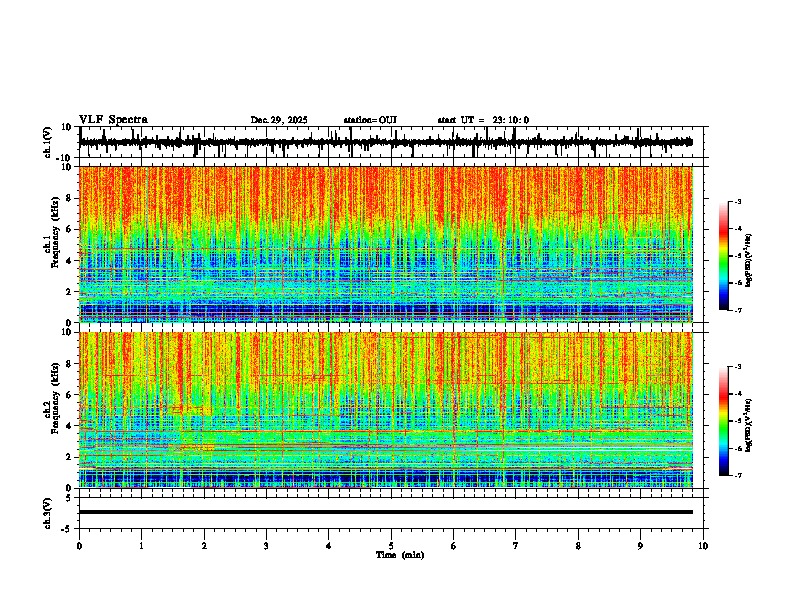Click the "-5" tick on ch.3(V) axis

click(x=68, y=529)
